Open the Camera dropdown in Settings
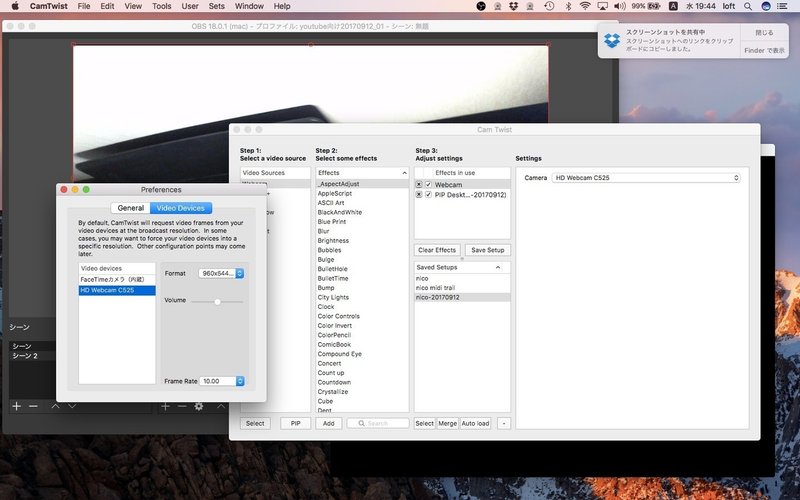This screenshot has width=800, height=500. (x=646, y=178)
